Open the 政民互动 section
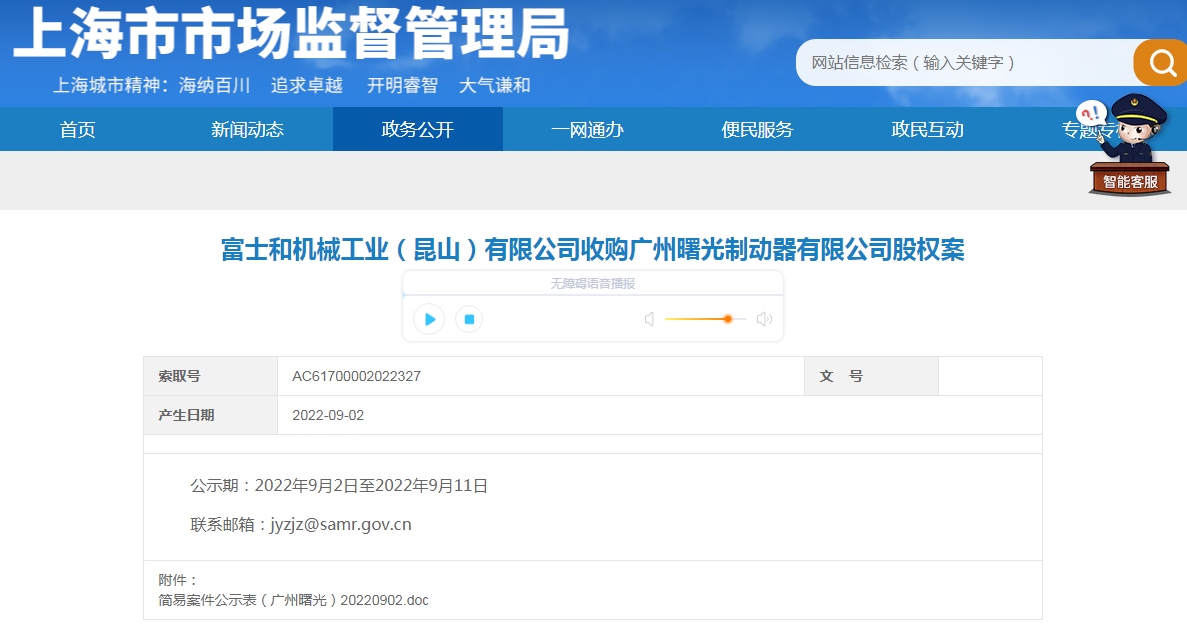The image size is (1187, 626). [x=927, y=129]
